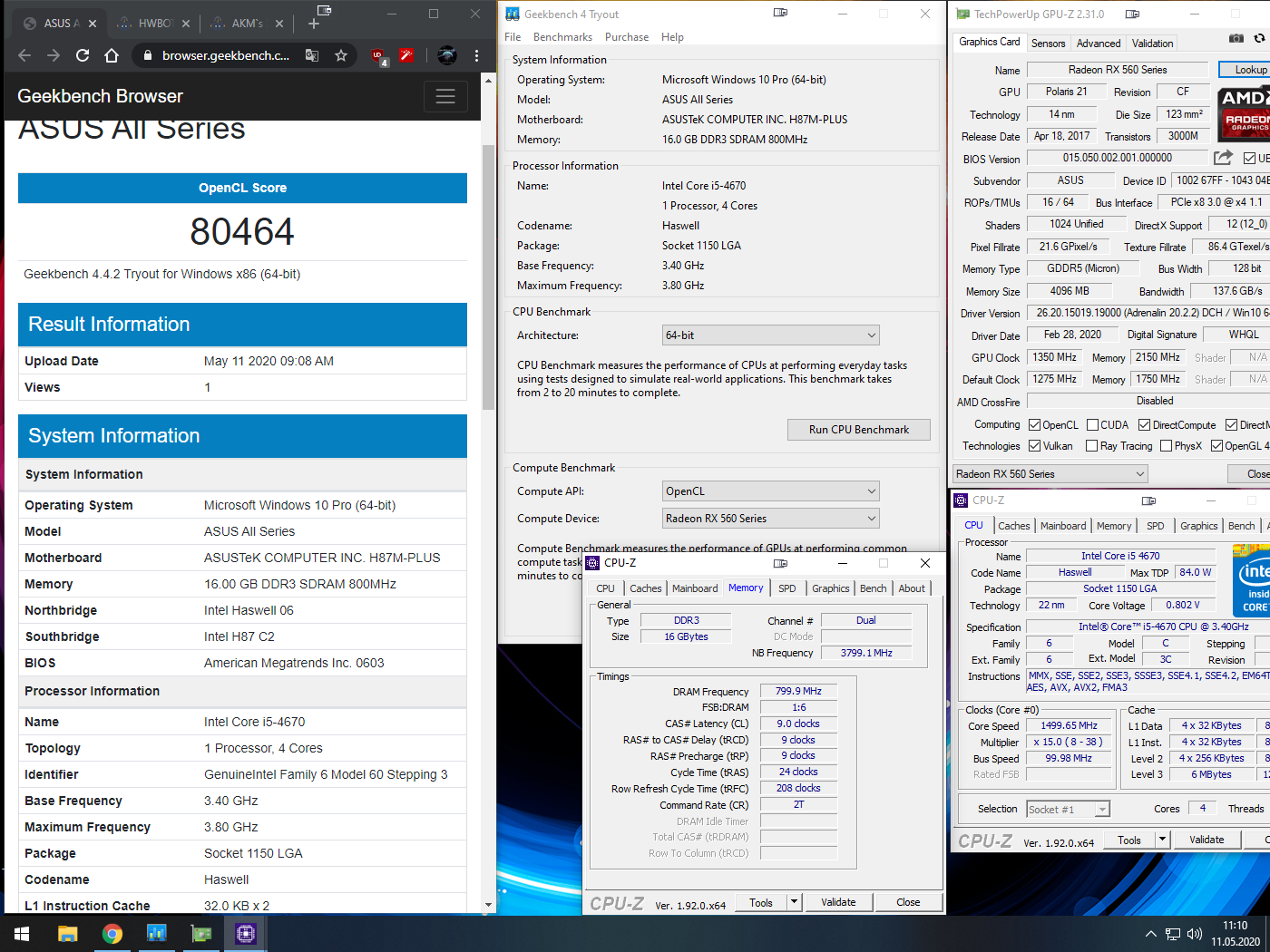Open the page translate icon in address bar
The height and width of the screenshot is (952, 1270).
pos(312,55)
